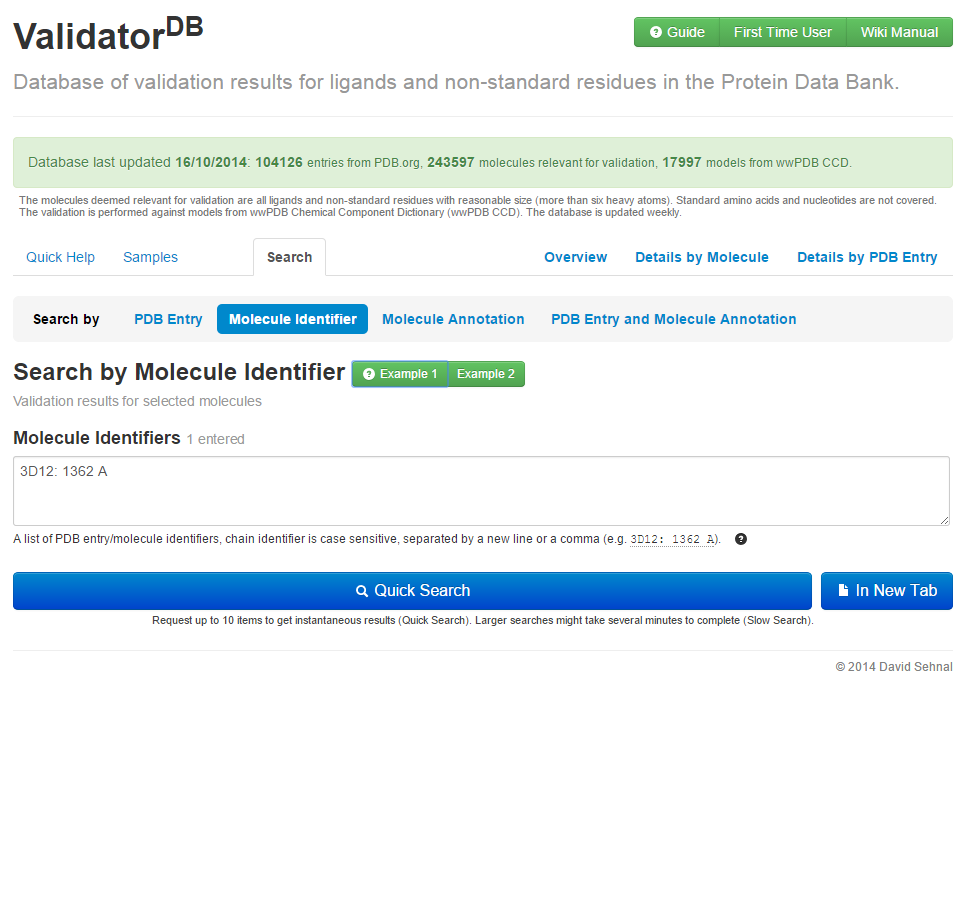
Task: Click the textarea resize handle corner
Action: (944, 520)
